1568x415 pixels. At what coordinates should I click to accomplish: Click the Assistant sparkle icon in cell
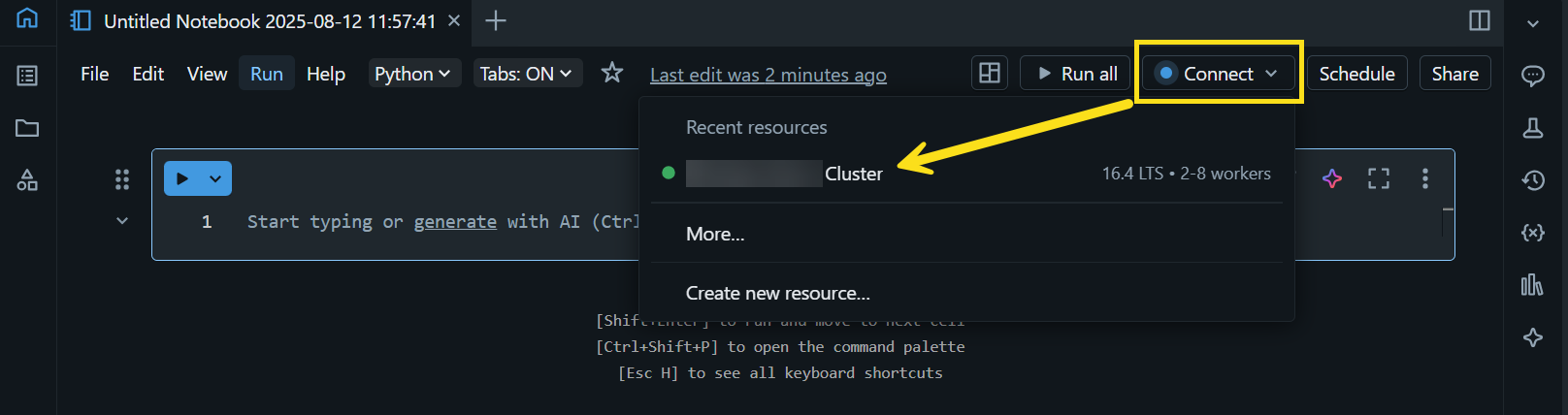[x=1332, y=178]
